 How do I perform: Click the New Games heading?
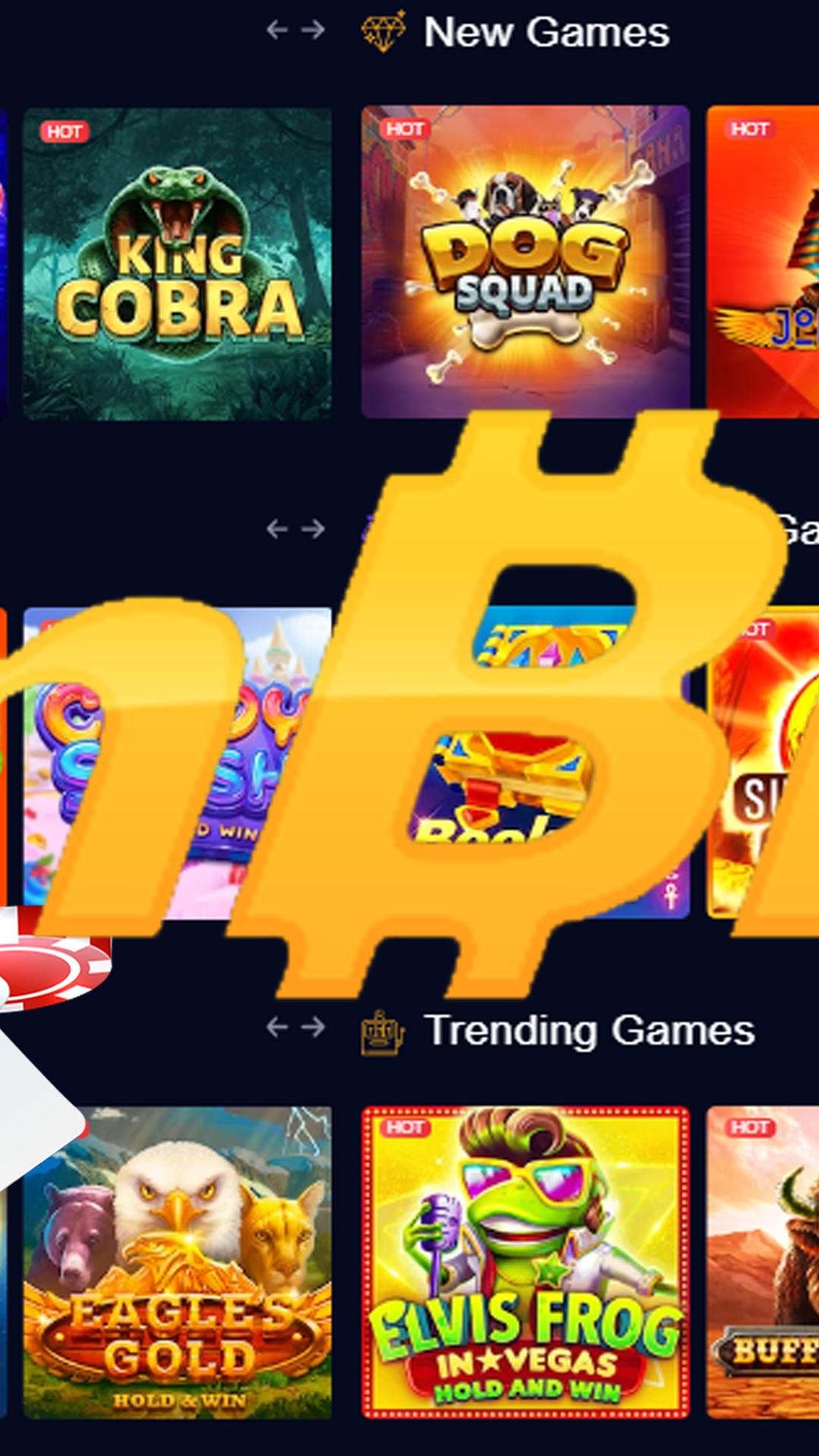(546, 32)
